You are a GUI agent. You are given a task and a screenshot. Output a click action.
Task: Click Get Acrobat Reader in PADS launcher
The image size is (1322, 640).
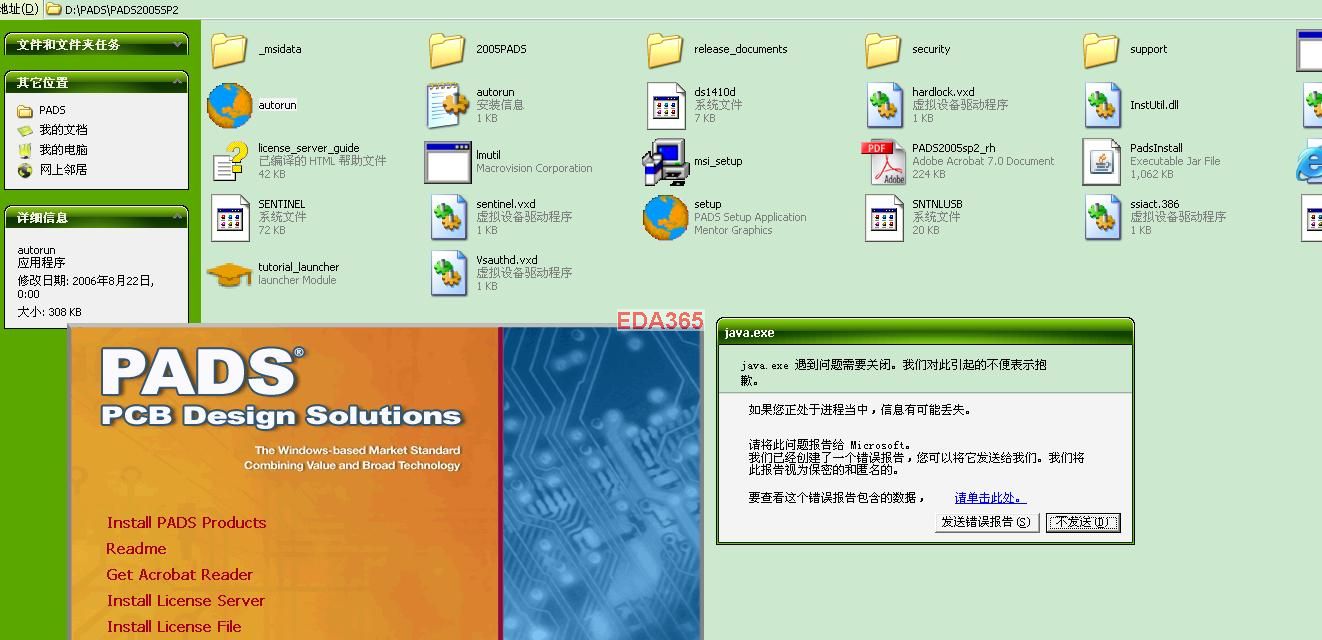point(180,574)
